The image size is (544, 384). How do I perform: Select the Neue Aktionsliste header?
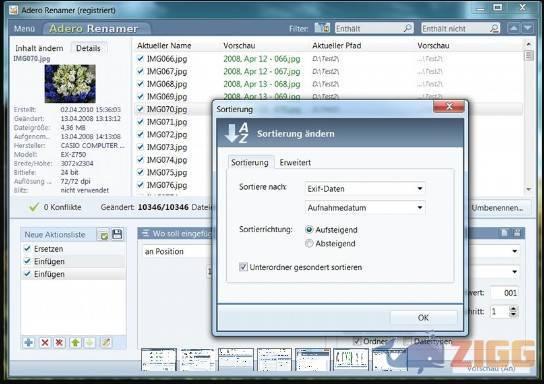pos(55,234)
